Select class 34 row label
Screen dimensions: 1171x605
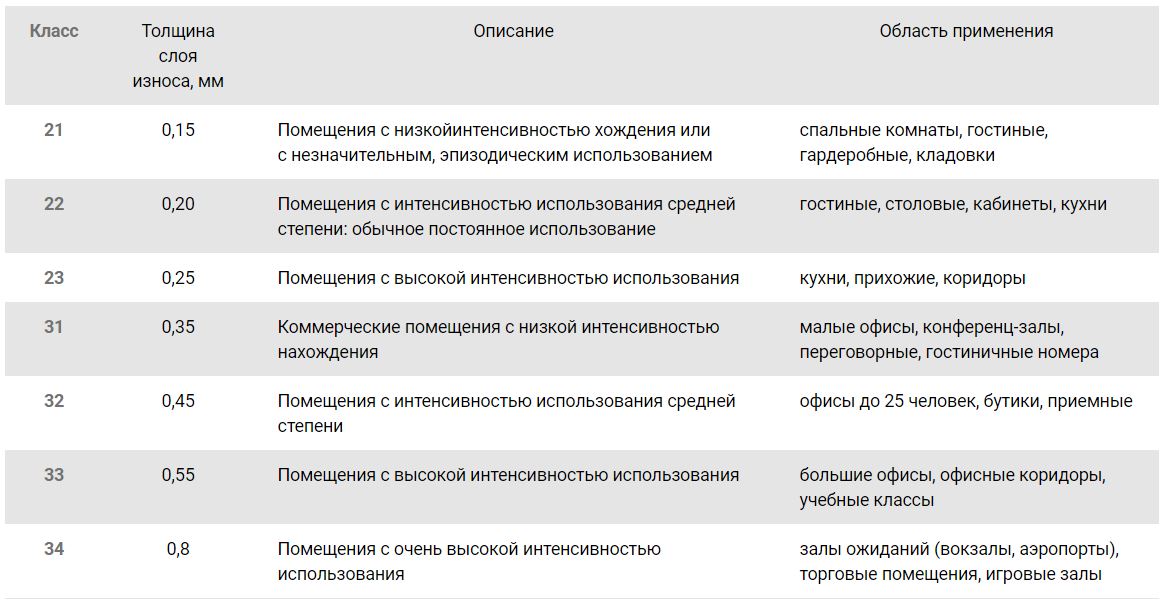pyautogui.click(x=54, y=549)
